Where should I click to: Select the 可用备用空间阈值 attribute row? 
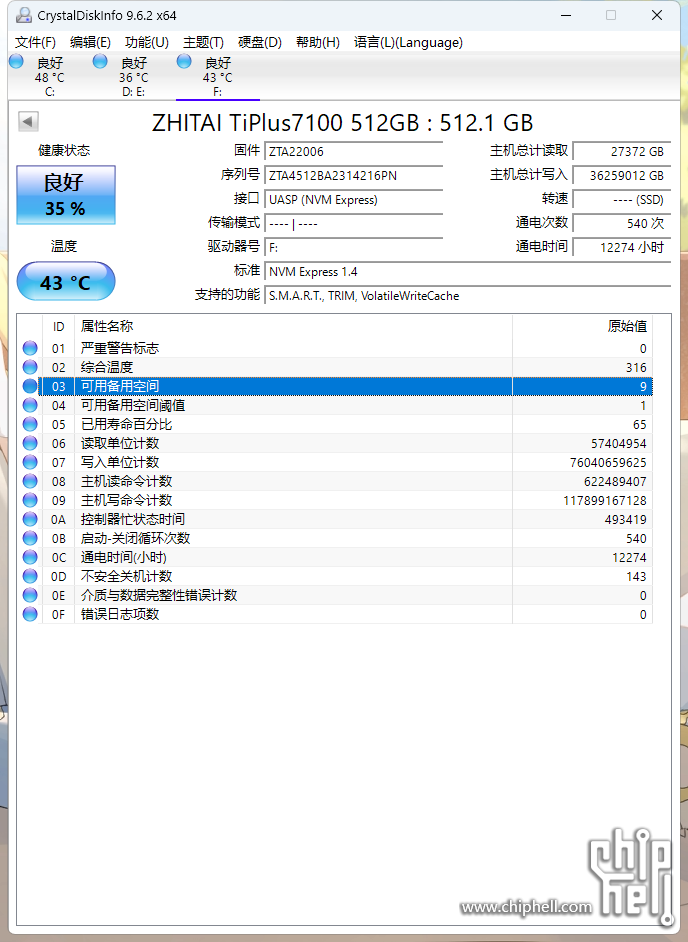coord(335,405)
